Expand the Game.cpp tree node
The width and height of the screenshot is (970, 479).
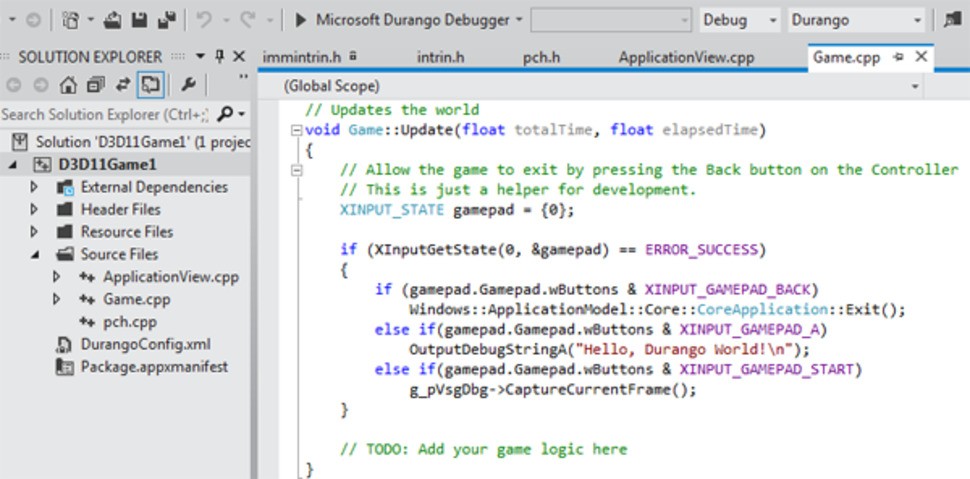pyautogui.click(x=57, y=299)
